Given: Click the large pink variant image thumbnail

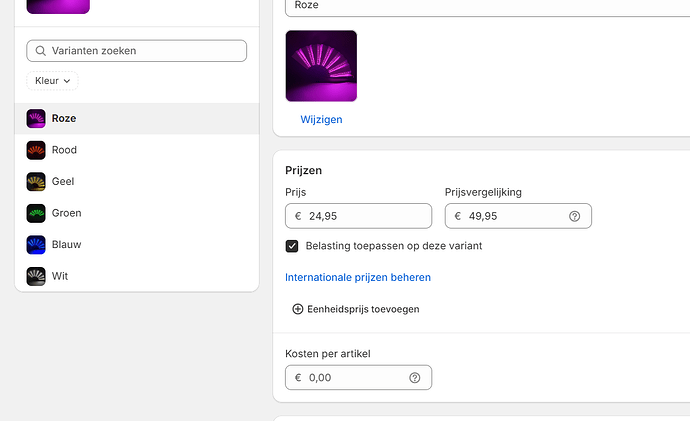Looking at the screenshot, I should pos(321,66).
